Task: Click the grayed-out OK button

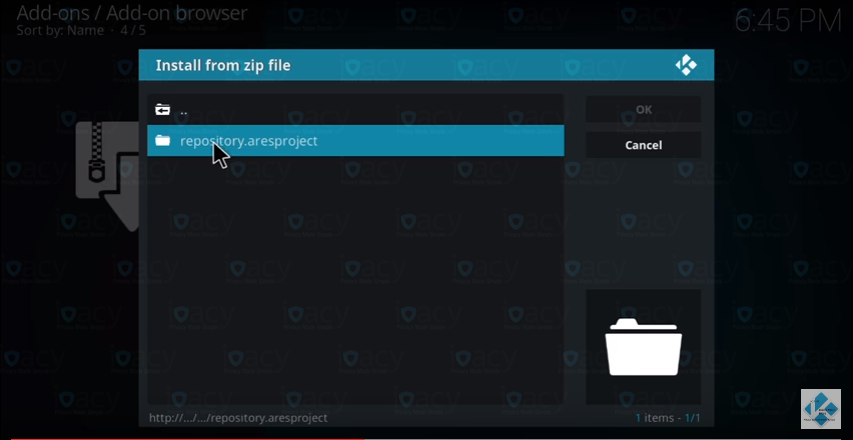Action: click(x=644, y=110)
